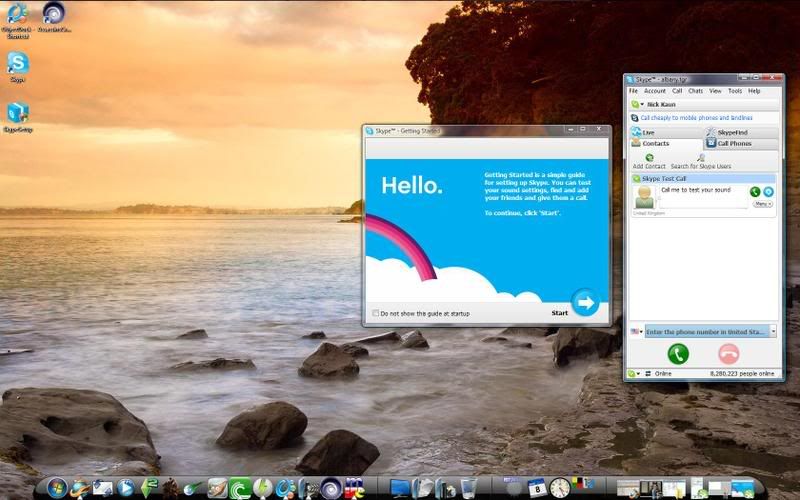Click the blue arrow Start icon in Getting Started
This screenshot has height=500, width=800.
point(585,303)
